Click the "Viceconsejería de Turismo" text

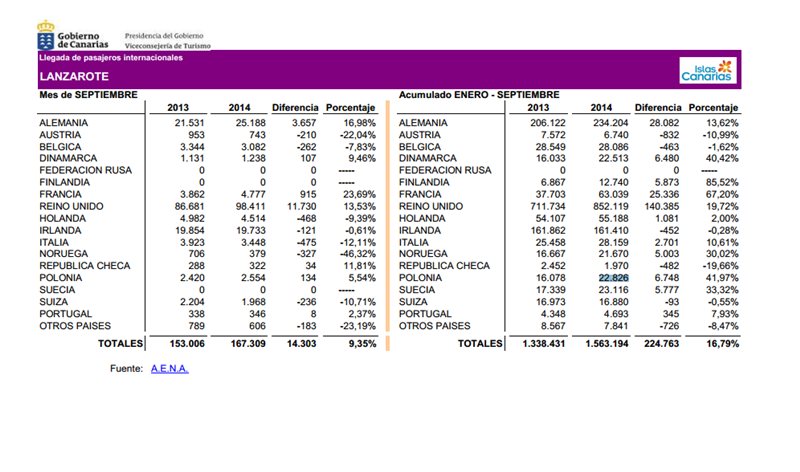pyautogui.click(x=168, y=46)
